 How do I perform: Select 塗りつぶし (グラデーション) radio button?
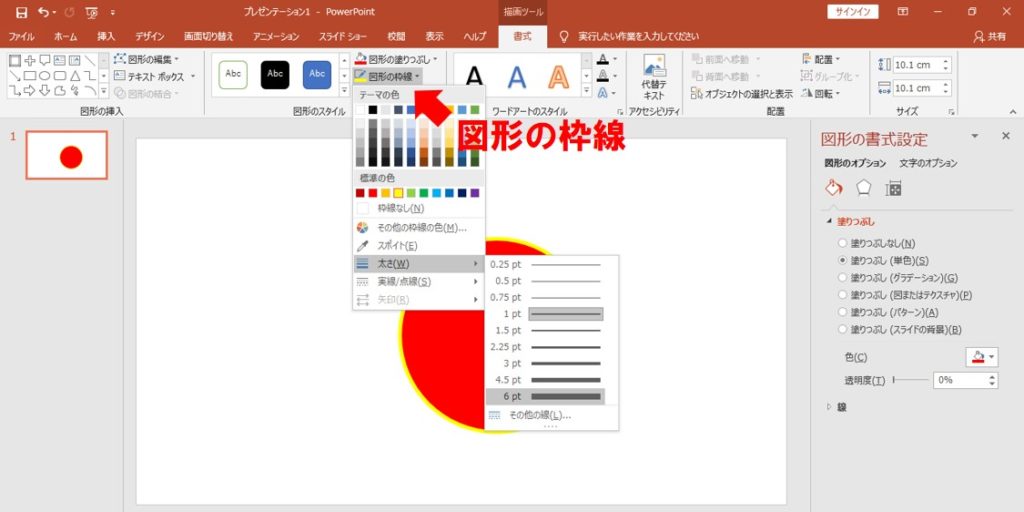click(x=844, y=277)
